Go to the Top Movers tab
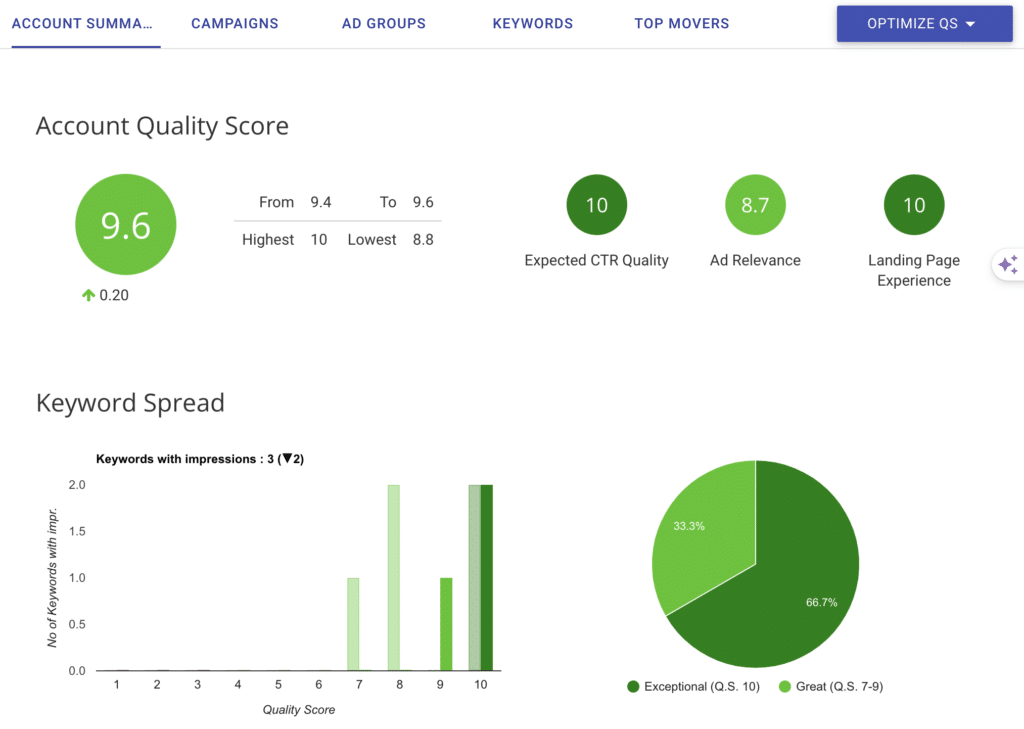 (x=681, y=24)
